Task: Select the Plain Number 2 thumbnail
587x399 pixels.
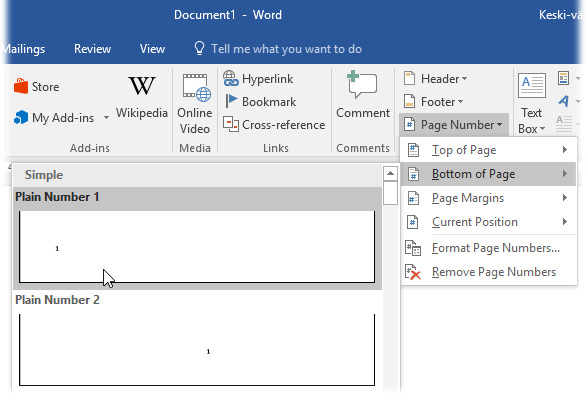Action: pos(197,350)
